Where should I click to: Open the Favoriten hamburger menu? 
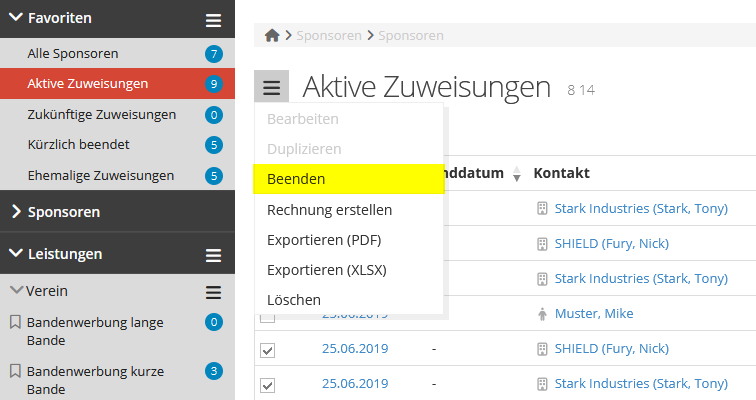pos(213,19)
